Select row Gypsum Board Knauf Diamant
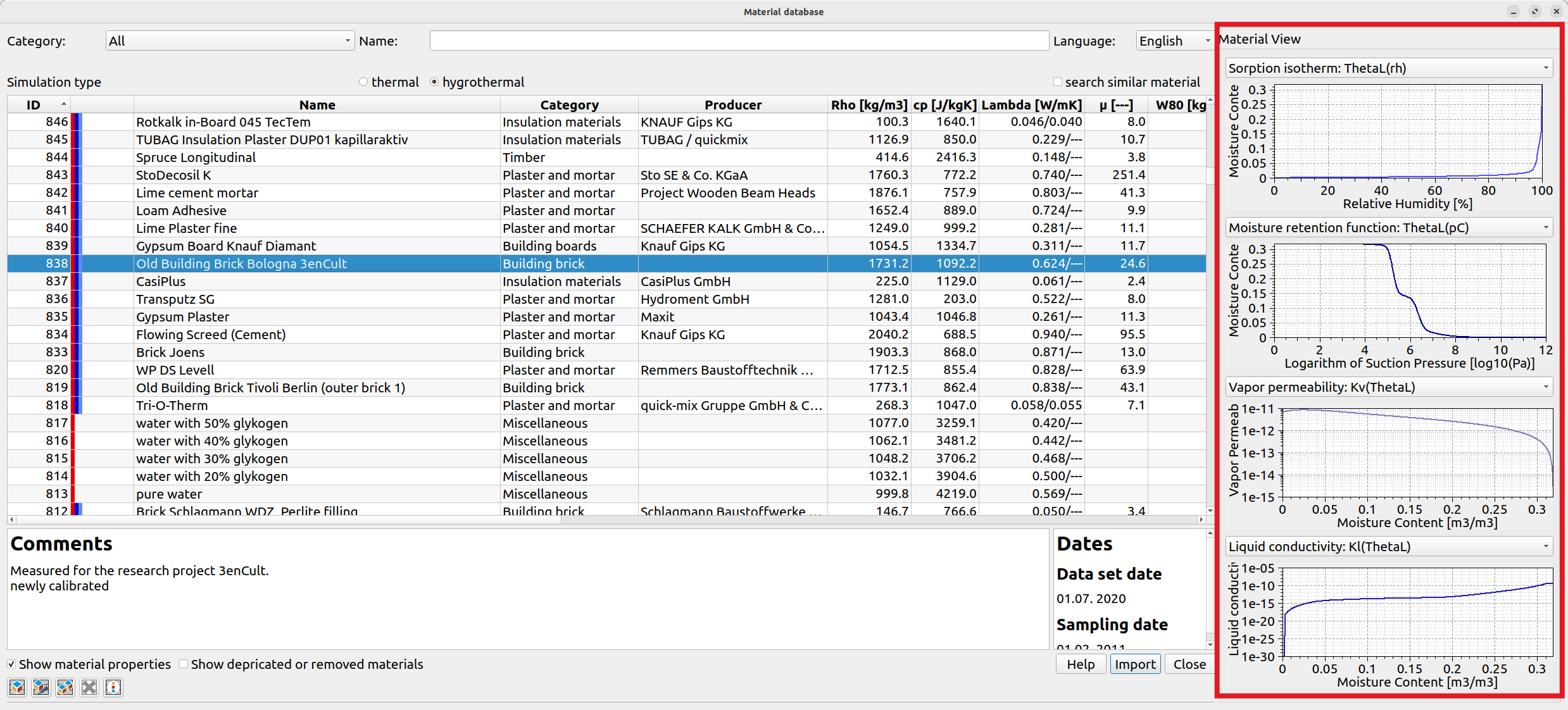 coord(606,246)
